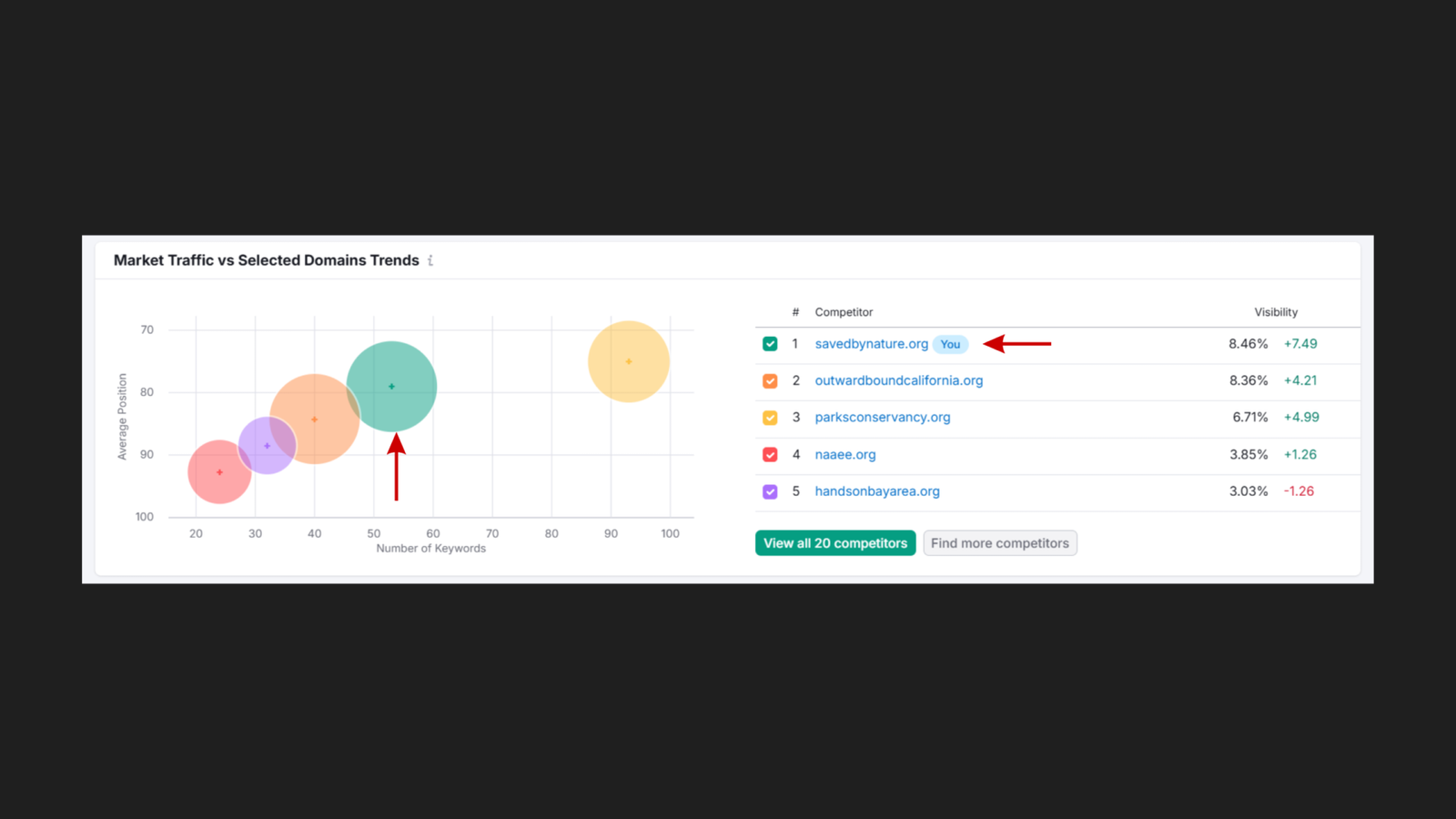Screen dimensions: 1456x819
Task: Uncheck the savedbynature.org green checkbox
Action: [x=770, y=344]
